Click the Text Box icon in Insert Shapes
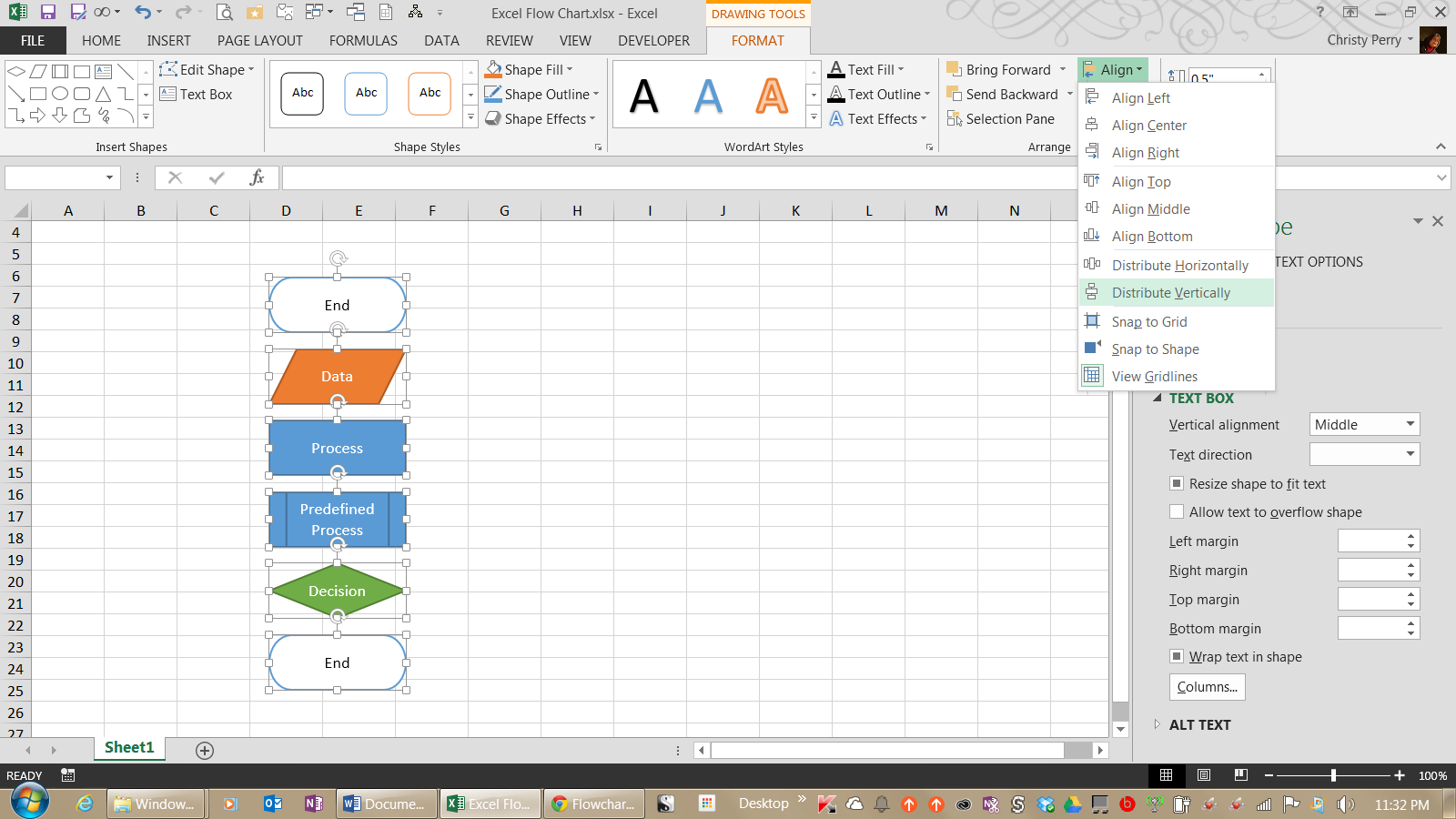1456x819 pixels. pyautogui.click(x=167, y=94)
